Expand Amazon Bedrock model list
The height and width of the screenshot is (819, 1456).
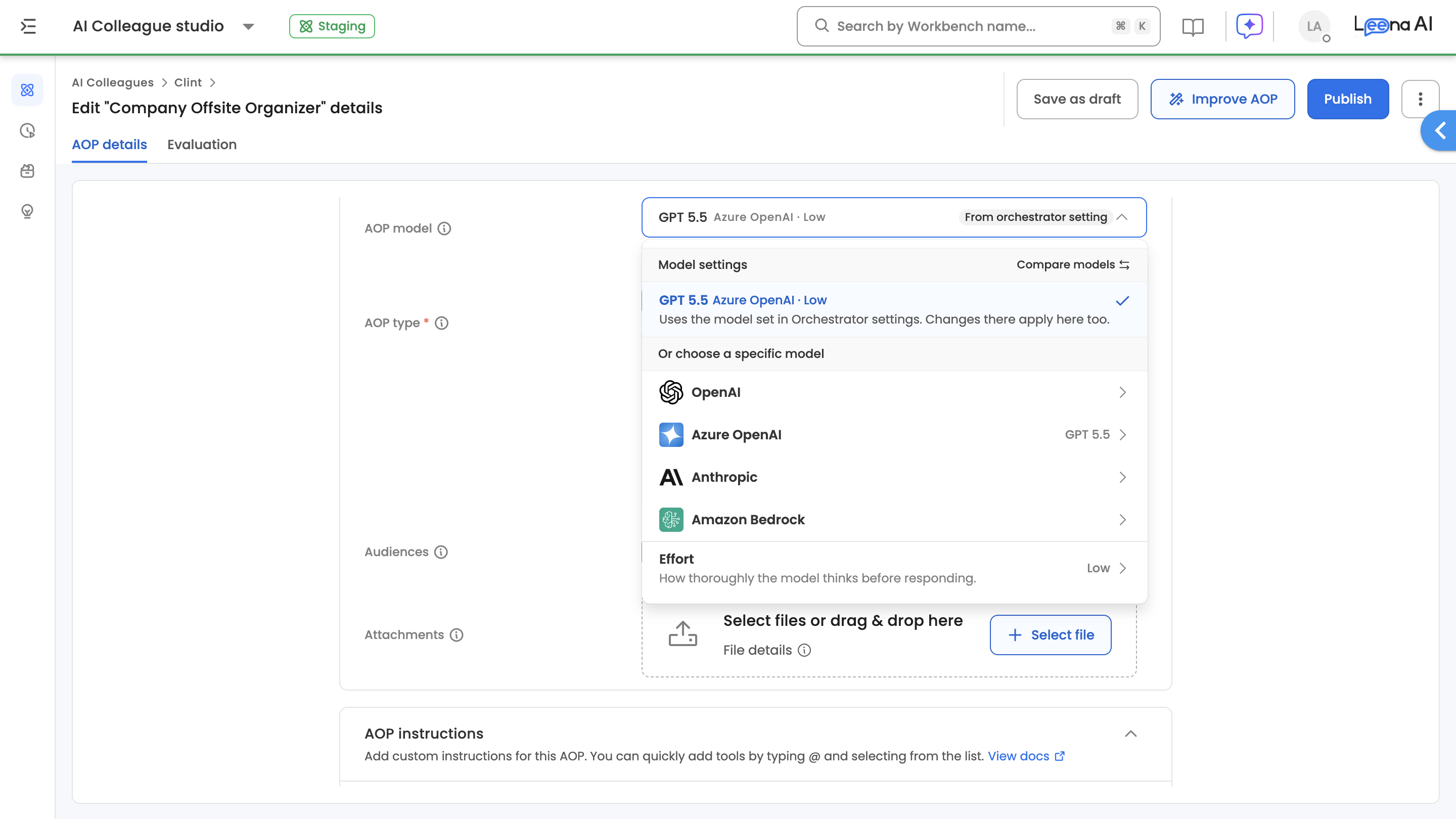pos(894,519)
